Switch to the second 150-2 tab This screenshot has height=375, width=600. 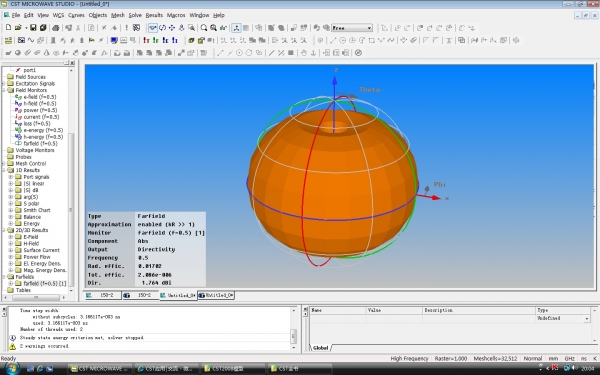[x=141, y=295]
